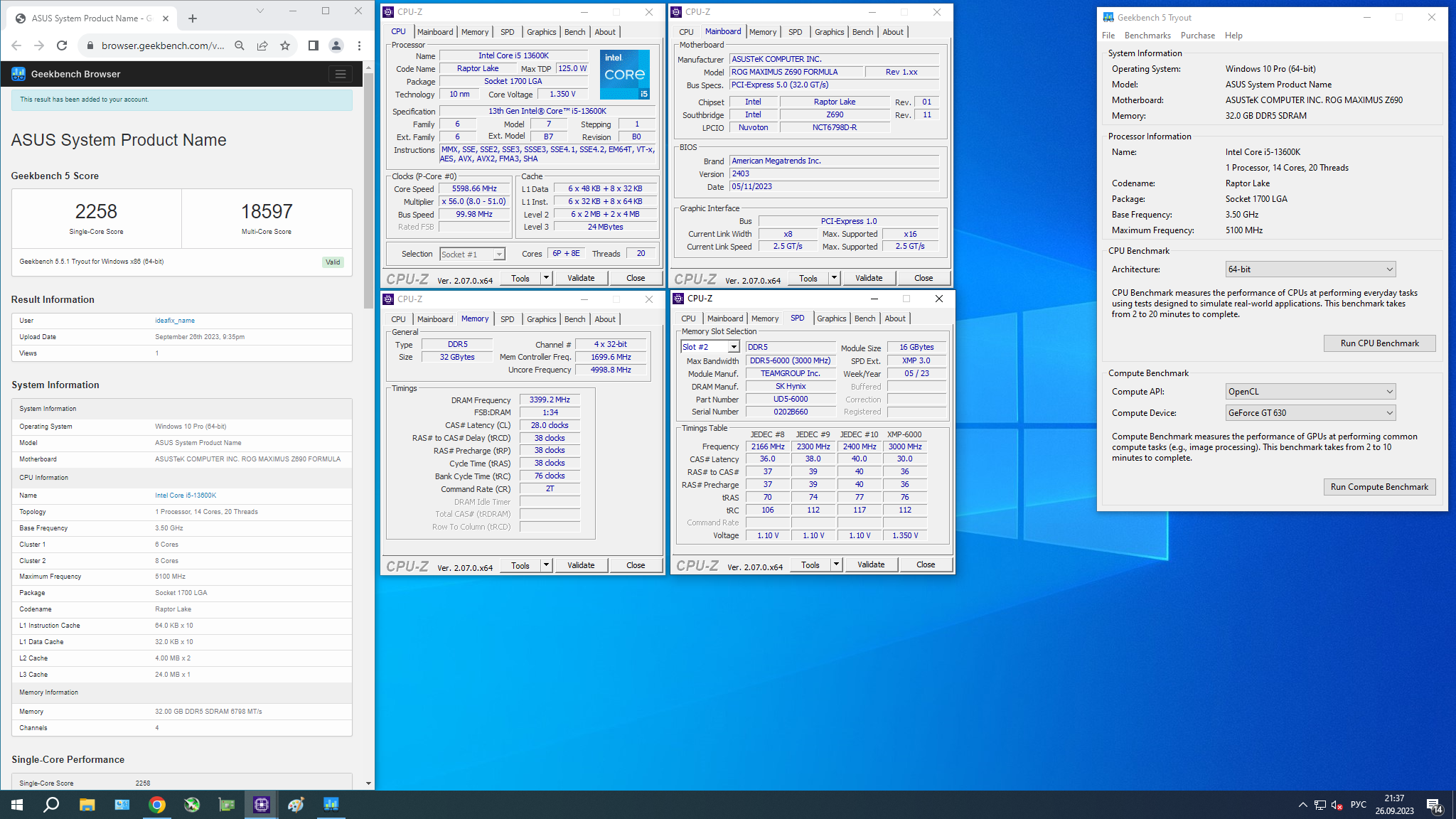
Task: Click the network tray icon
Action: click(1320, 805)
